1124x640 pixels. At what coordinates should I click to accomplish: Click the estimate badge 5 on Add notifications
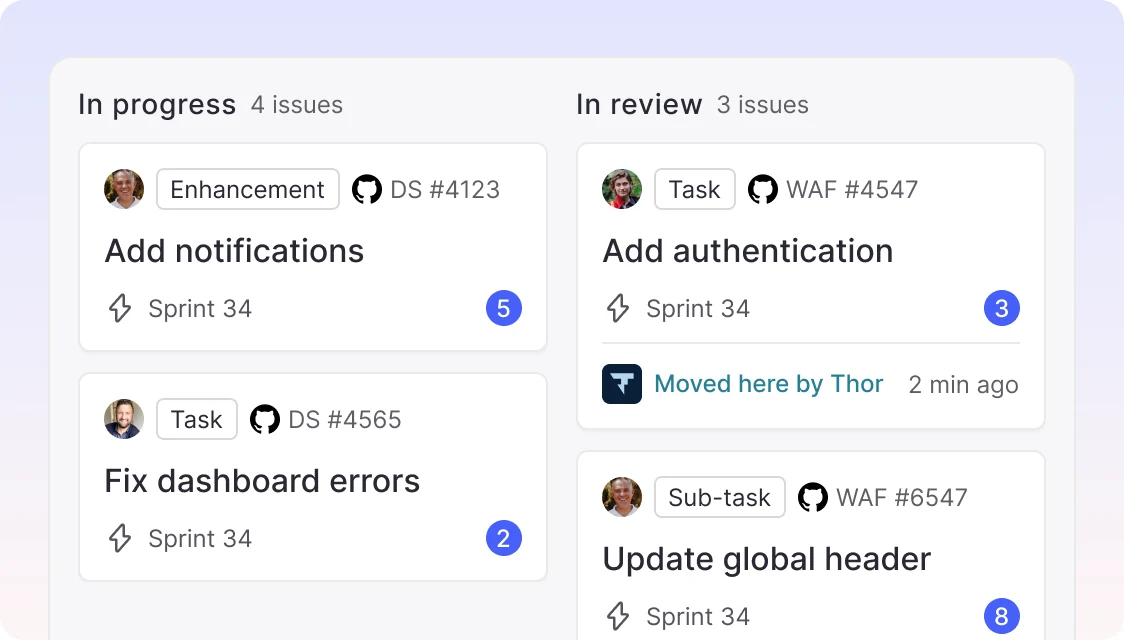pyautogui.click(x=504, y=308)
